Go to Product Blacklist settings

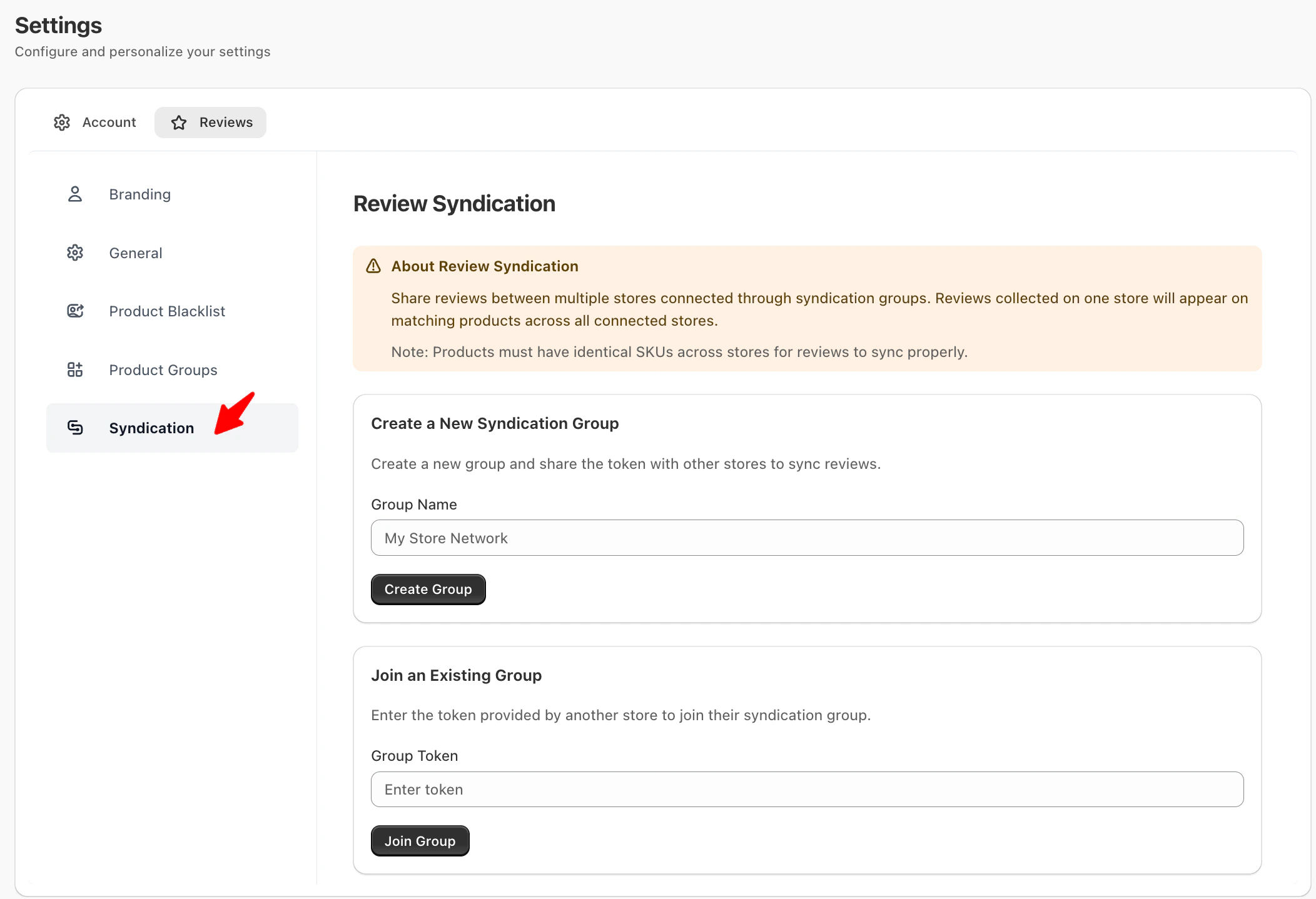pyautogui.click(x=167, y=311)
